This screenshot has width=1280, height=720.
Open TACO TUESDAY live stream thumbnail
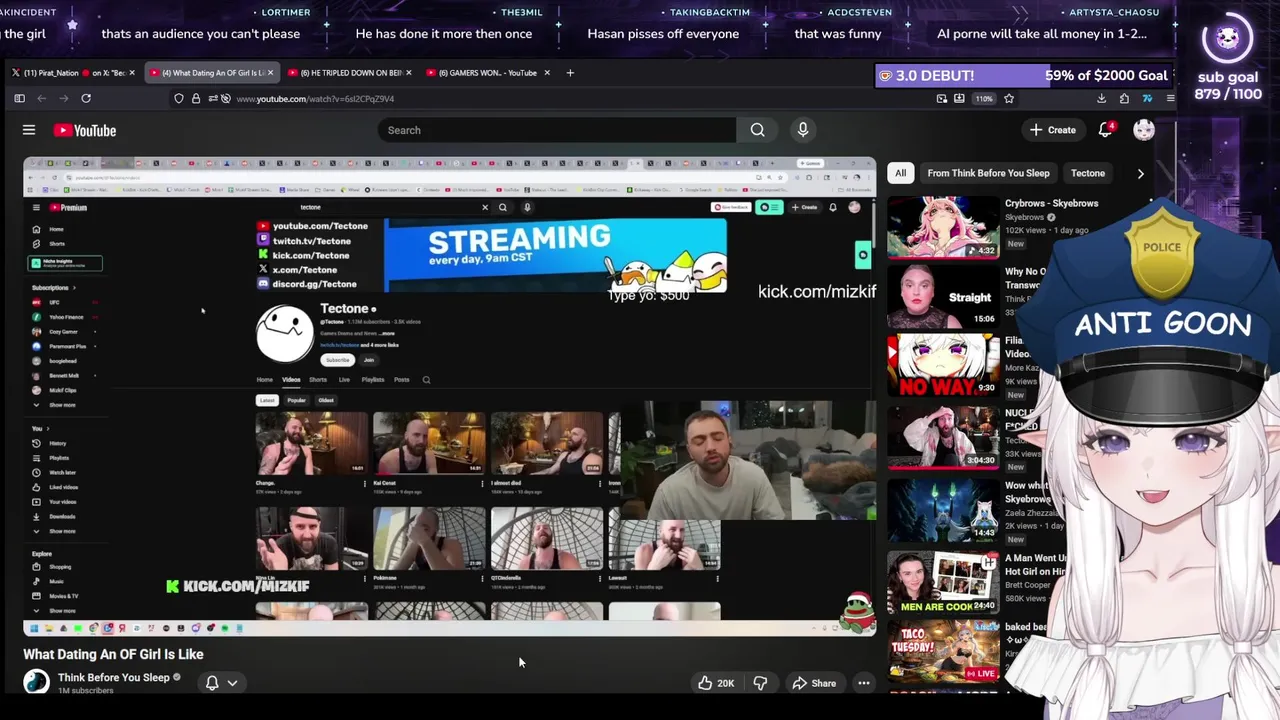(943, 651)
